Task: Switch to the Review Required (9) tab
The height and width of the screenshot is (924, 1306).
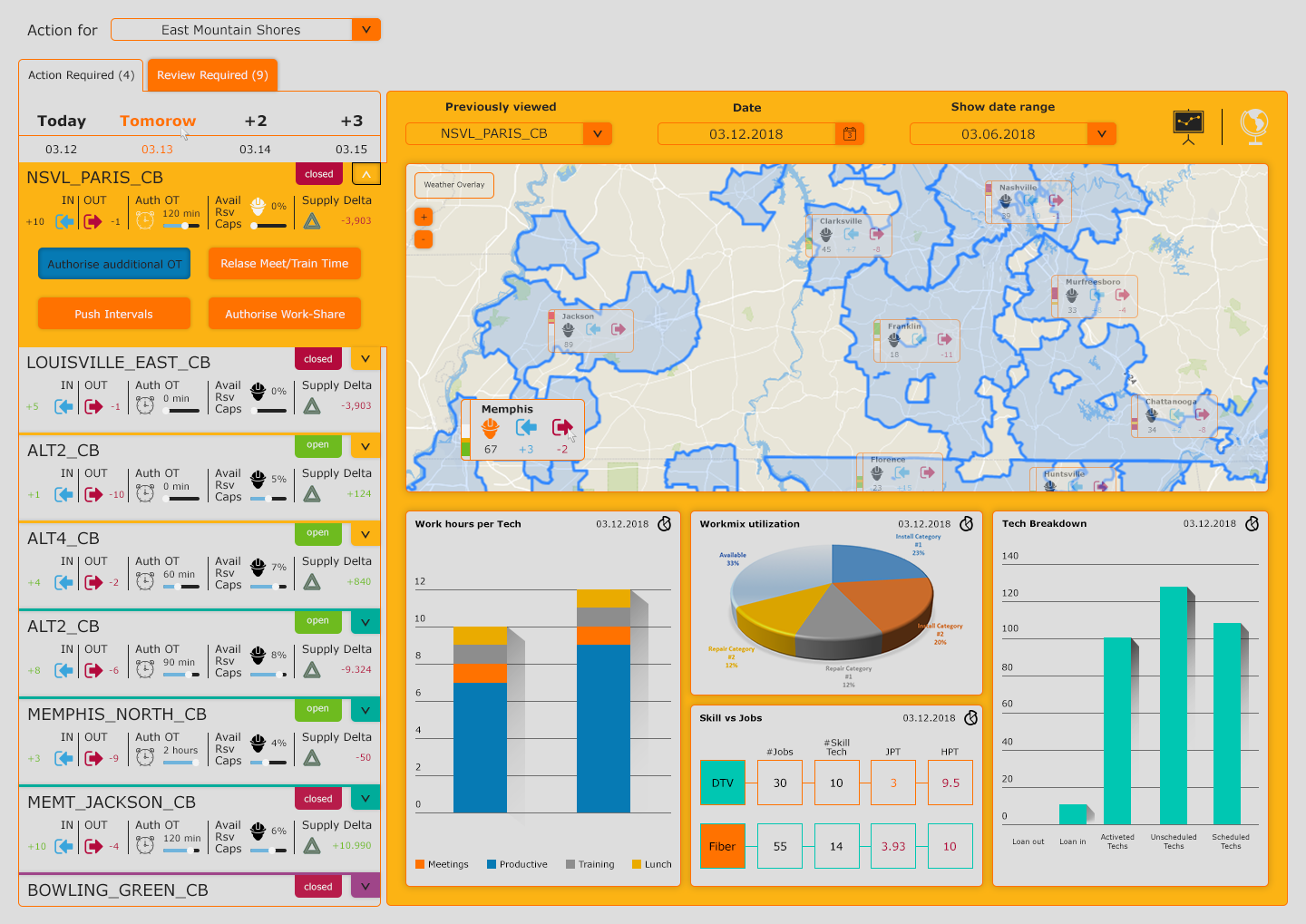Action: pyautogui.click(x=212, y=75)
